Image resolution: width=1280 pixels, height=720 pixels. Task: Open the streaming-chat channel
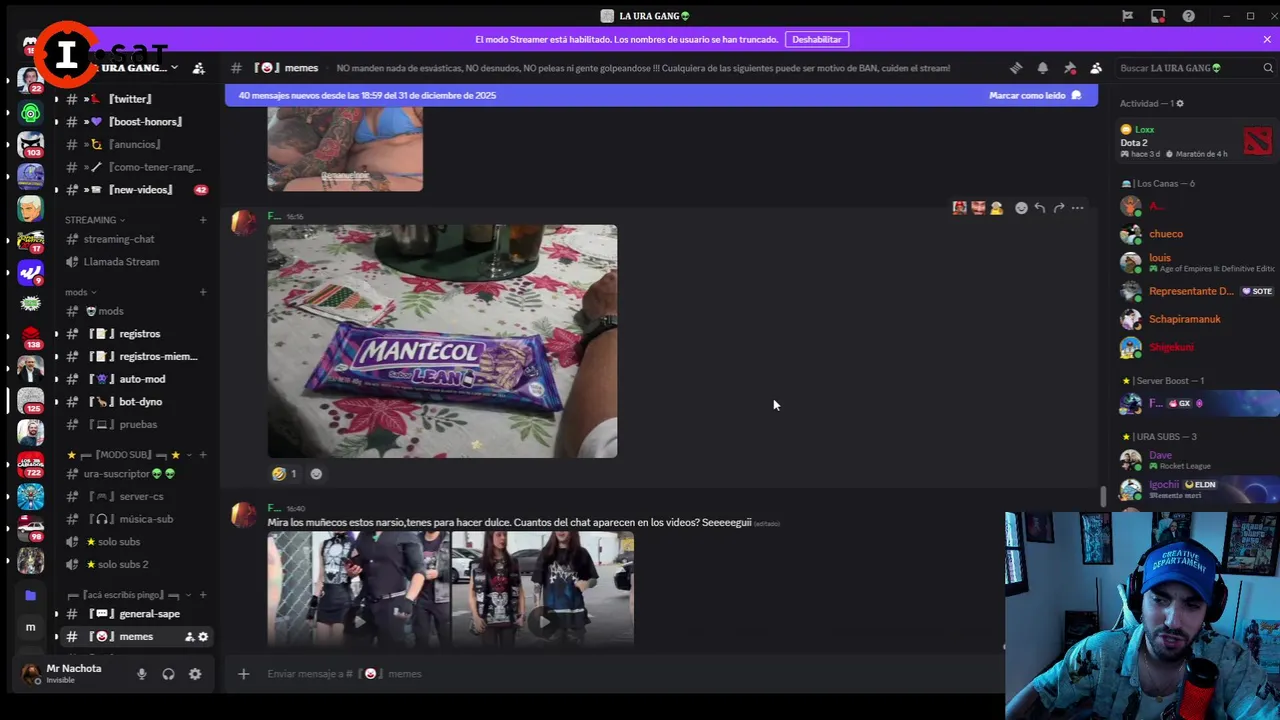pos(135,239)
